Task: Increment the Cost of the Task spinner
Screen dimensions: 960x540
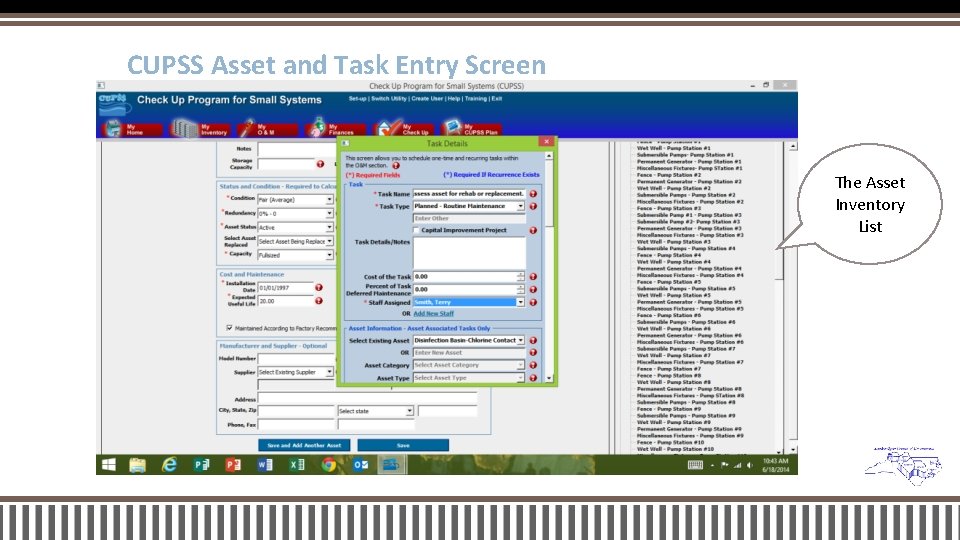Action: (x=520, y=274)
